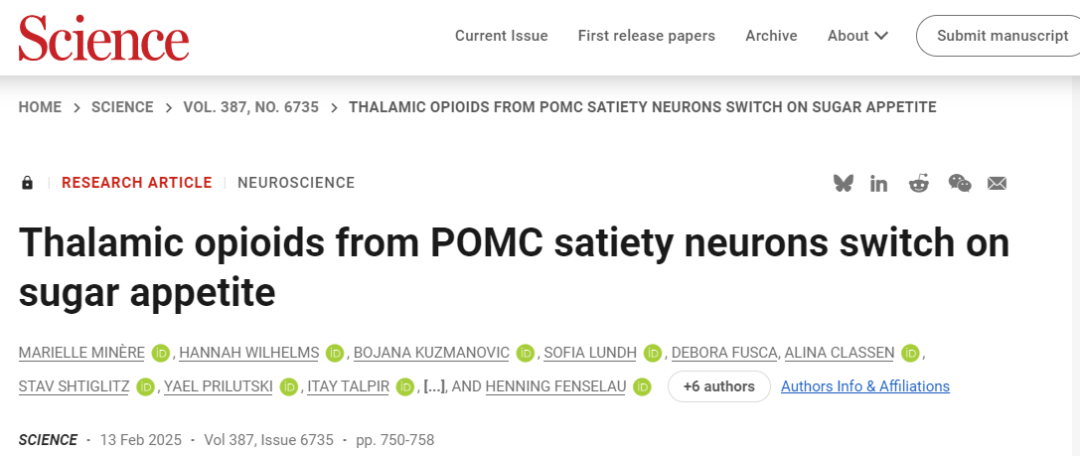Open Vol. 387, No. 6735 breadcrumb
The image size is (1080, 456).
(251, 107)
